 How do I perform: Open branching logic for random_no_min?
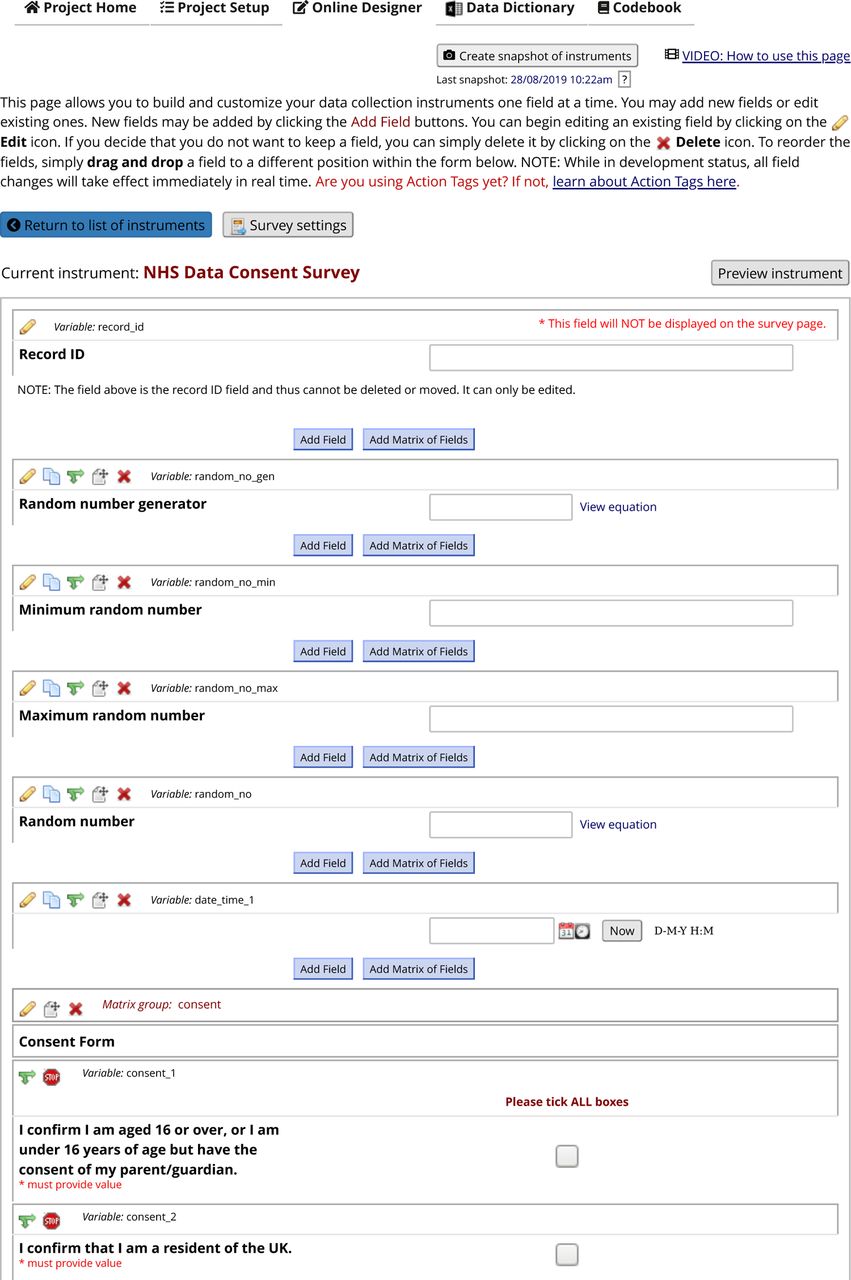75,582
